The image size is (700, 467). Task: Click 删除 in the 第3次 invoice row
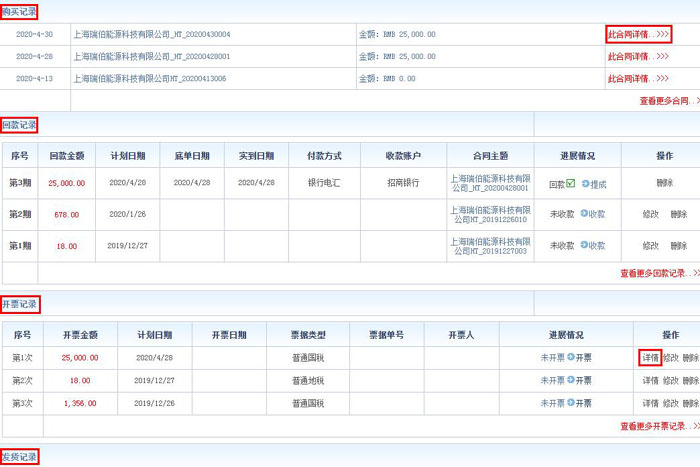point(690,403)
